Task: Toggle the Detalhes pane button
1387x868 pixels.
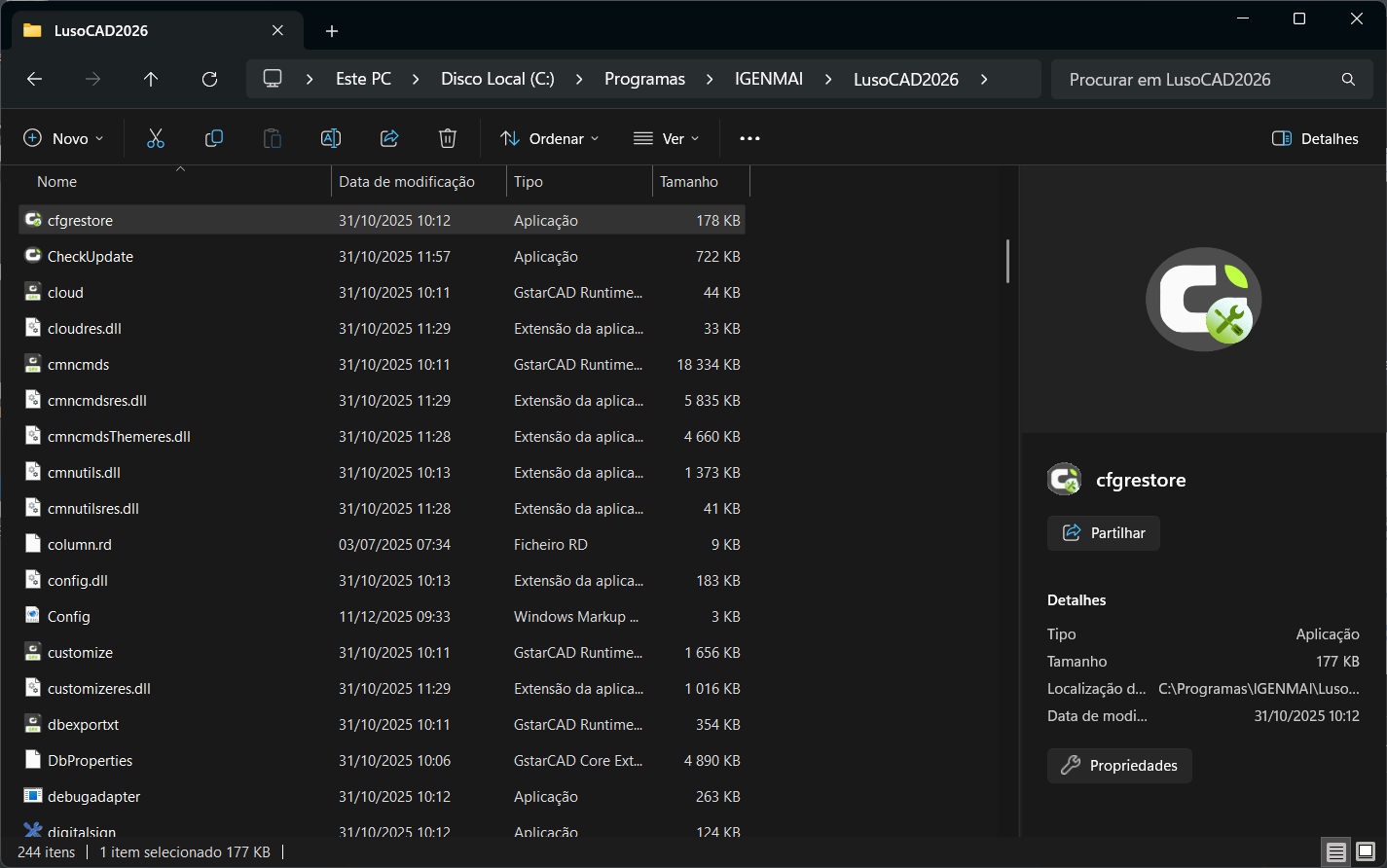Action: (1315, 138)
